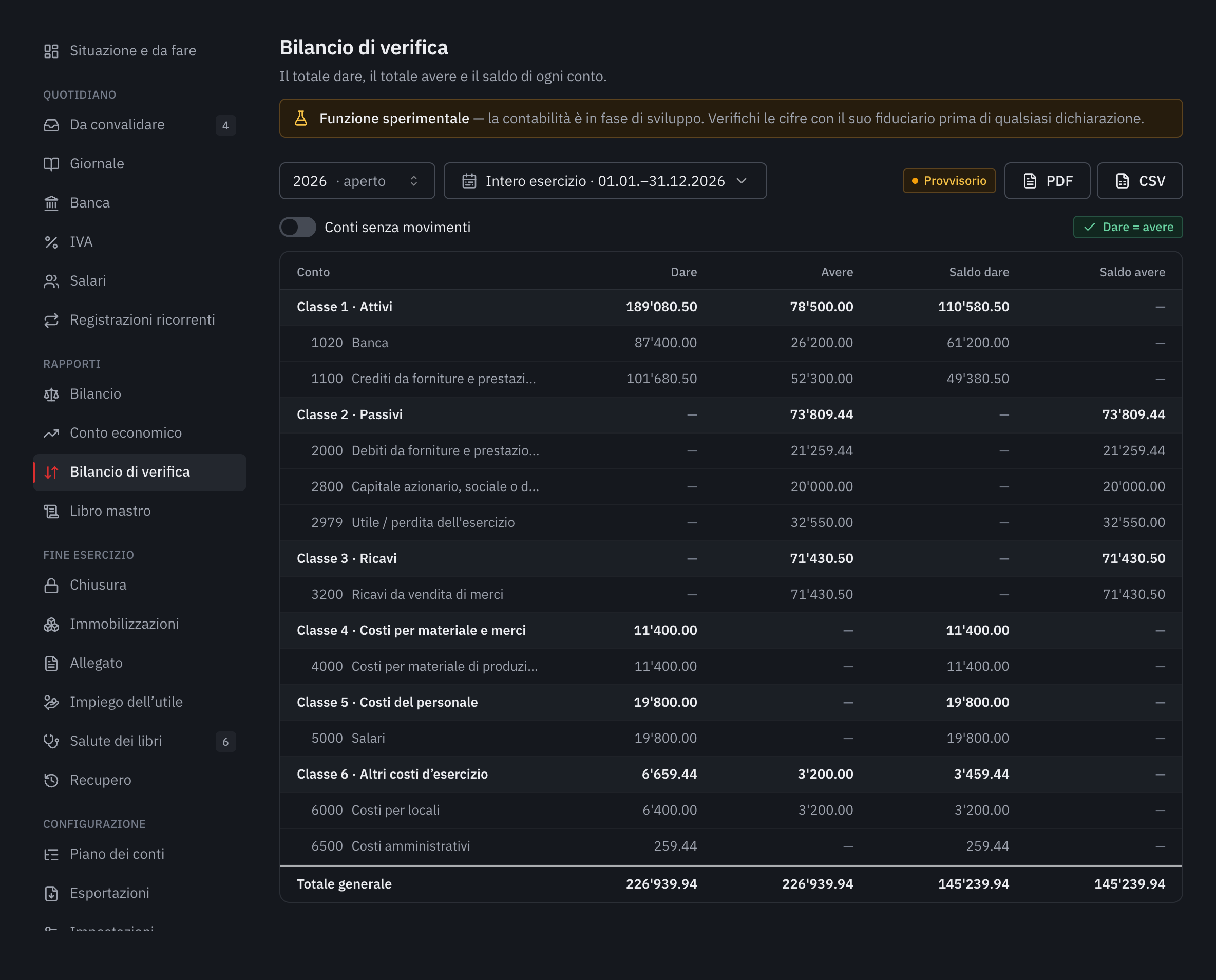
Task: Click the Giornale book icon
Action: [x=51, y=164]
